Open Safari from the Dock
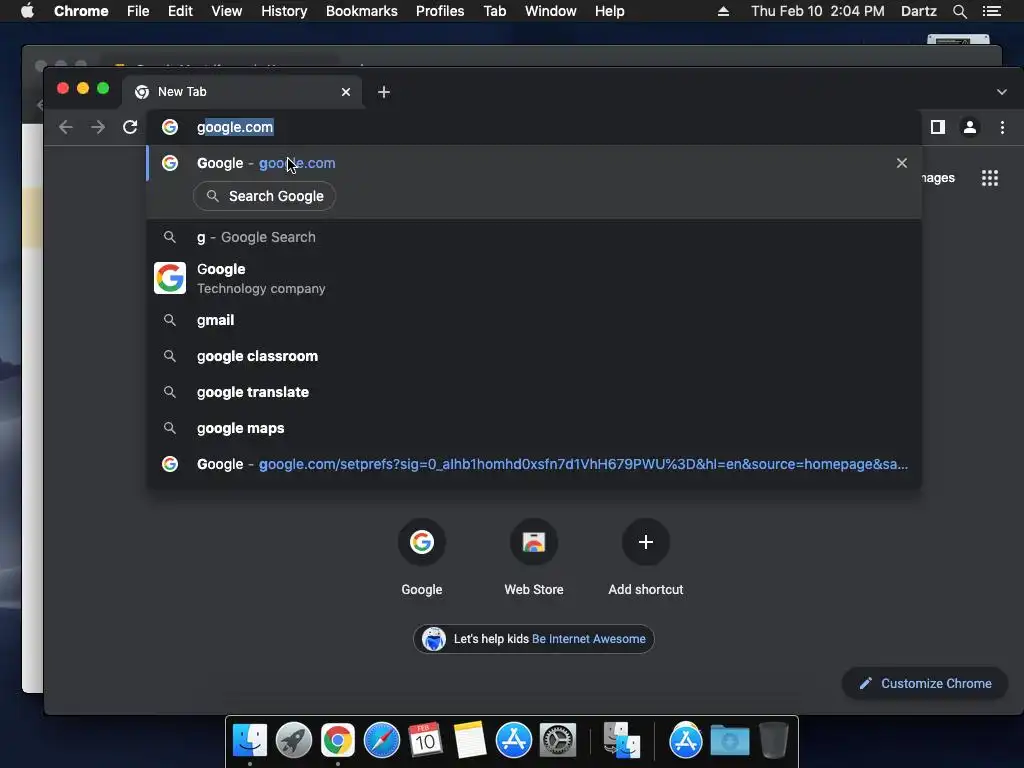 click(x=382, y=741)
